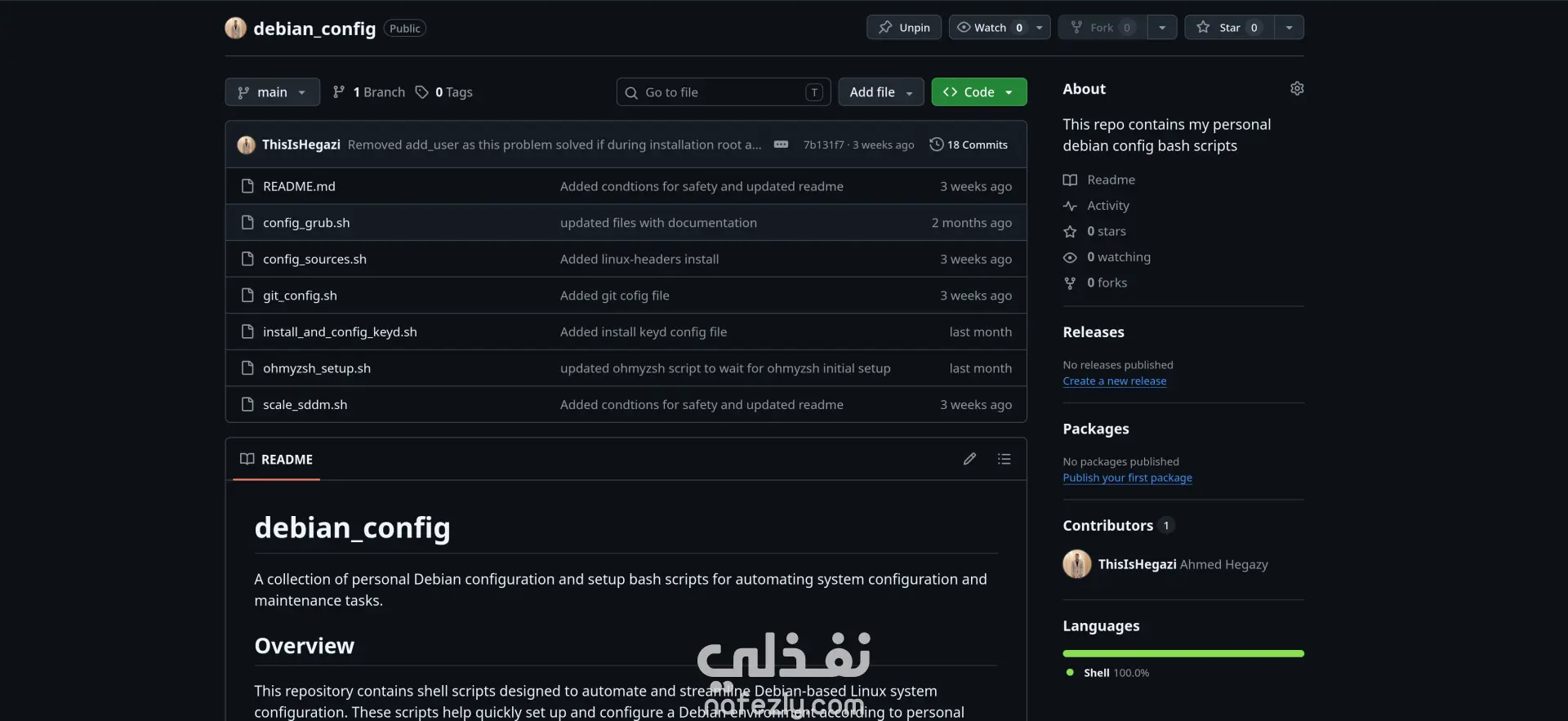This screenshot has height=721, width=1568.
Task: Click the pulse icon next to Activity
Action: coord(1070,206)
